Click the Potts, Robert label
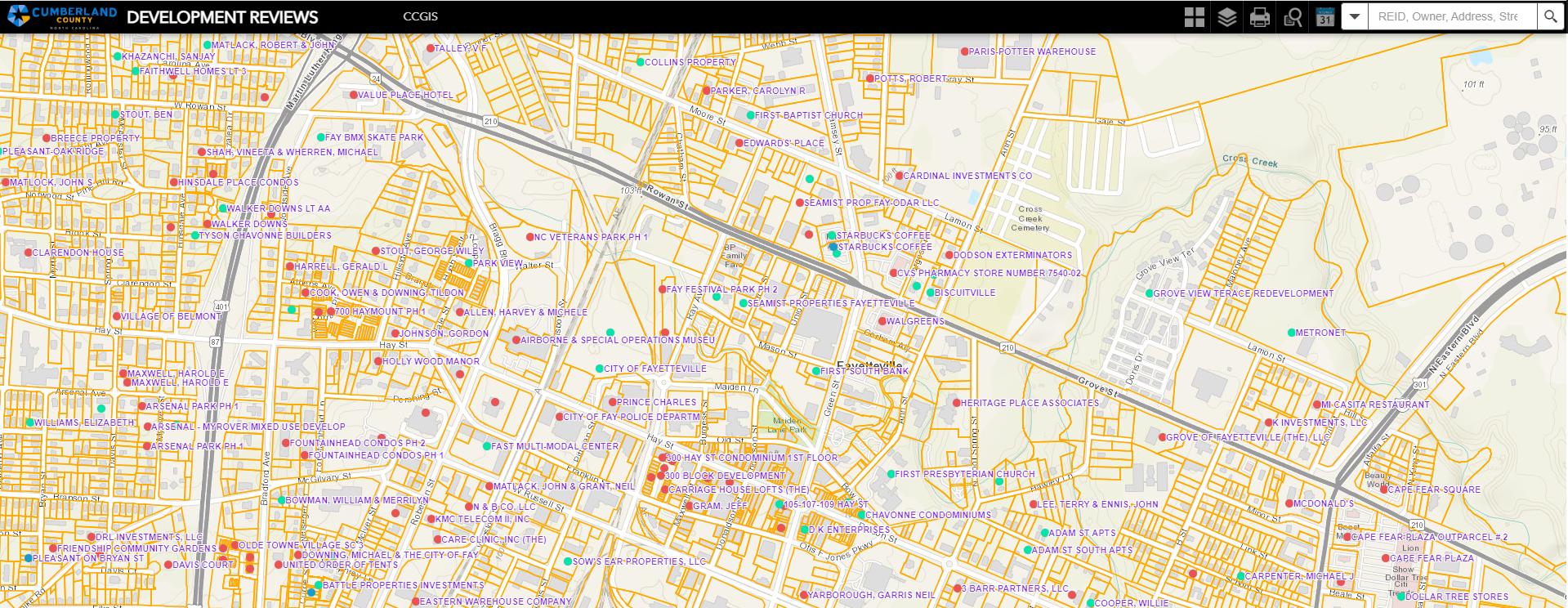Screen dimensions: 1568x608 coord(912,78)
